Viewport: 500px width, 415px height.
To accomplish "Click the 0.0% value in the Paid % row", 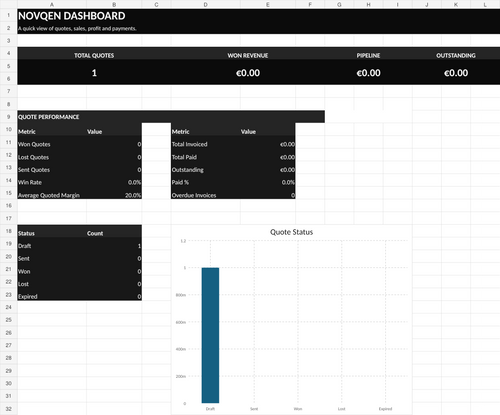I will [288, 182].
